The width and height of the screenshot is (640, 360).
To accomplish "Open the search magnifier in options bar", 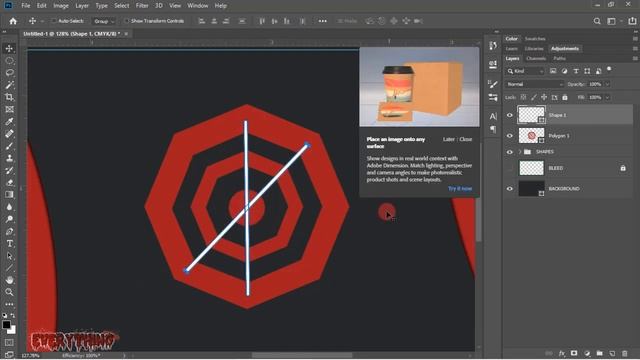I will tap(597, 21).
